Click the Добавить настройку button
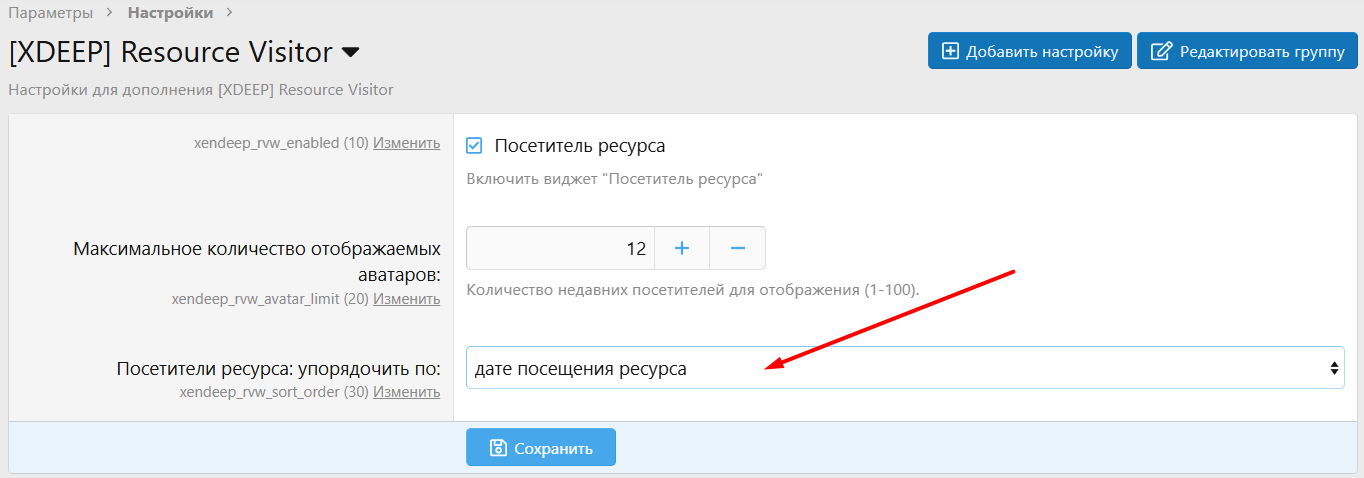 (x=1030, y=51)
